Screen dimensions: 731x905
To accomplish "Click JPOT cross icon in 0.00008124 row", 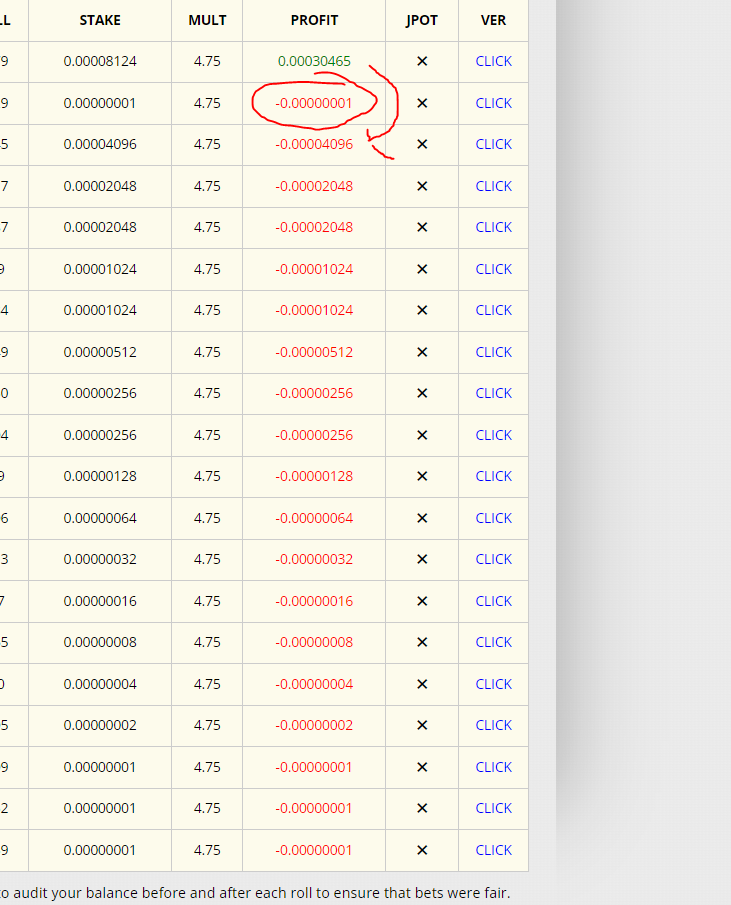I will click(x=422, y=61).
